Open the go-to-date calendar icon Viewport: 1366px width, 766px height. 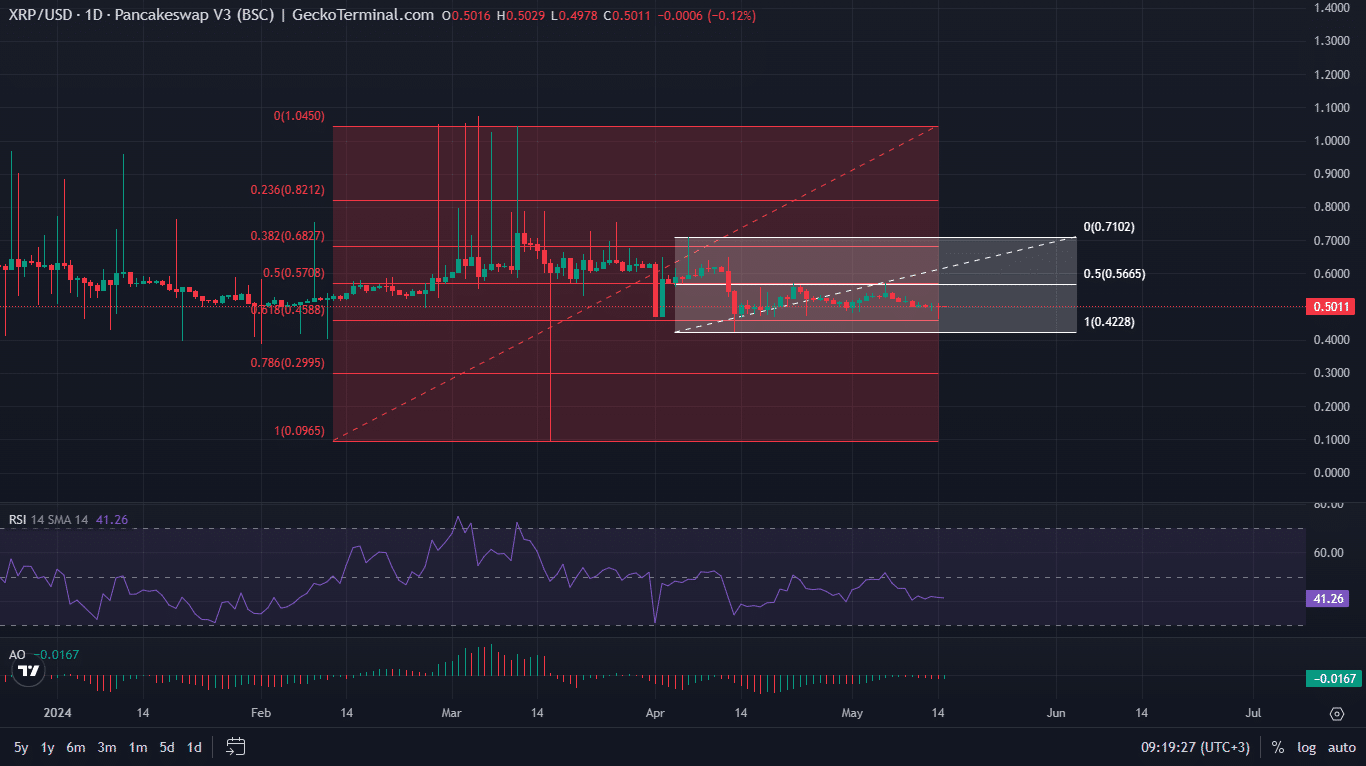coord(236,746)
